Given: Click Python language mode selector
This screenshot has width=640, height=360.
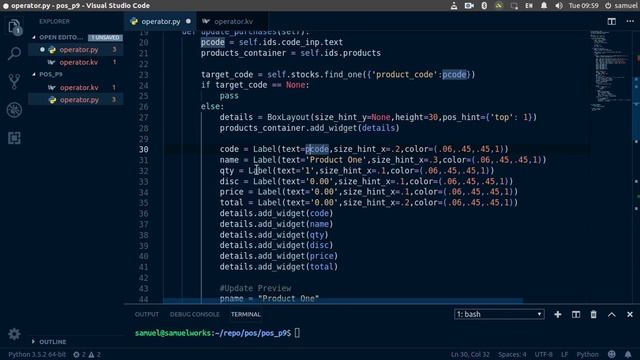Looking at the screenshot, I should tap(587, 354).
